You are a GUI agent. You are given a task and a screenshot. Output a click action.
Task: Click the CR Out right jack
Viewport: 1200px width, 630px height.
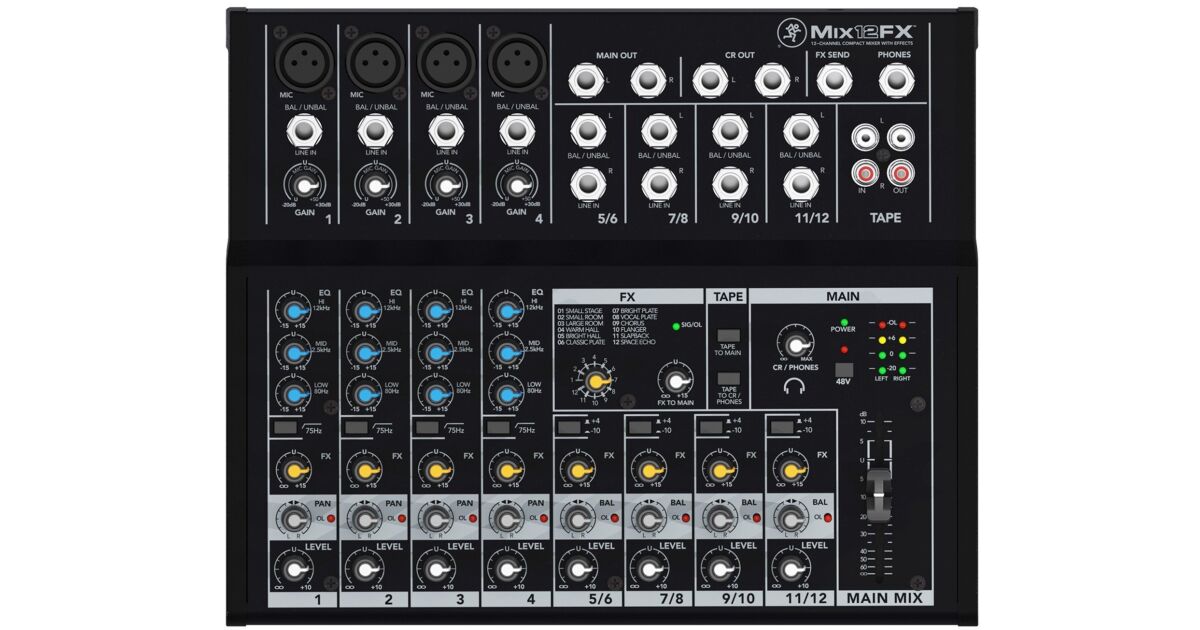click(772, 80)
